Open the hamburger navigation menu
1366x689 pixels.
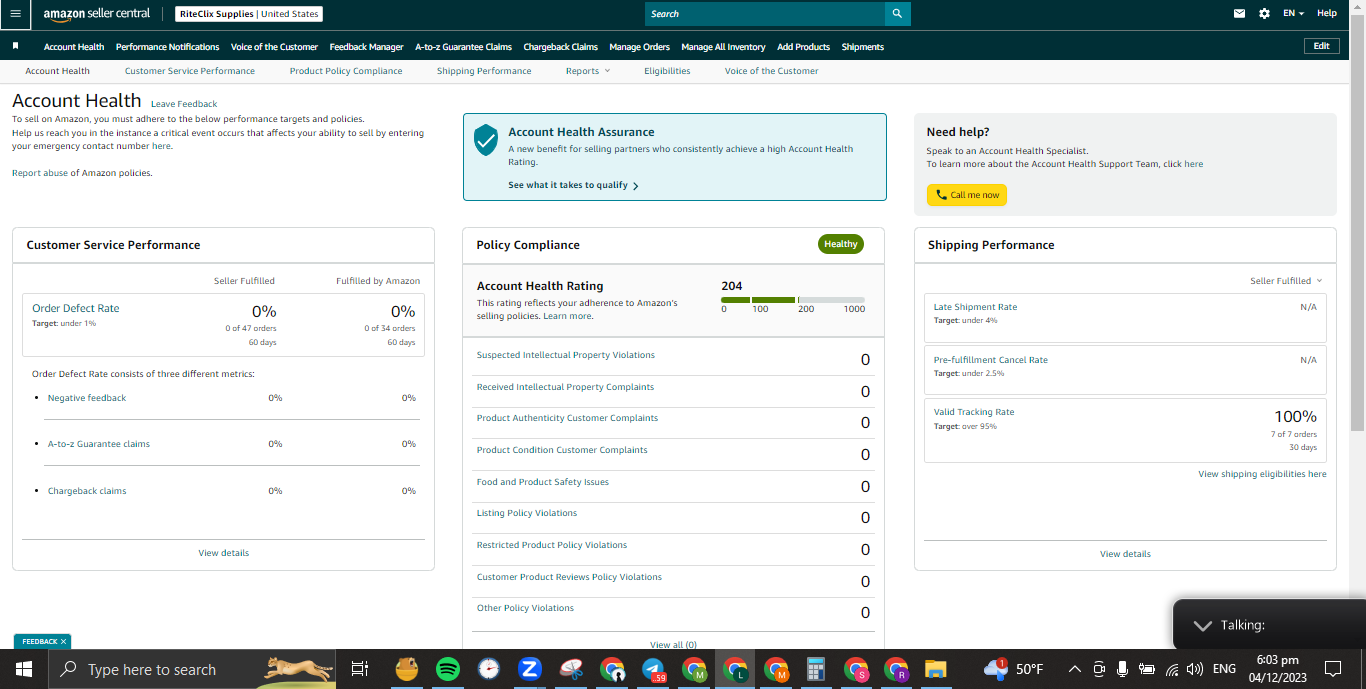coord(14,14)
